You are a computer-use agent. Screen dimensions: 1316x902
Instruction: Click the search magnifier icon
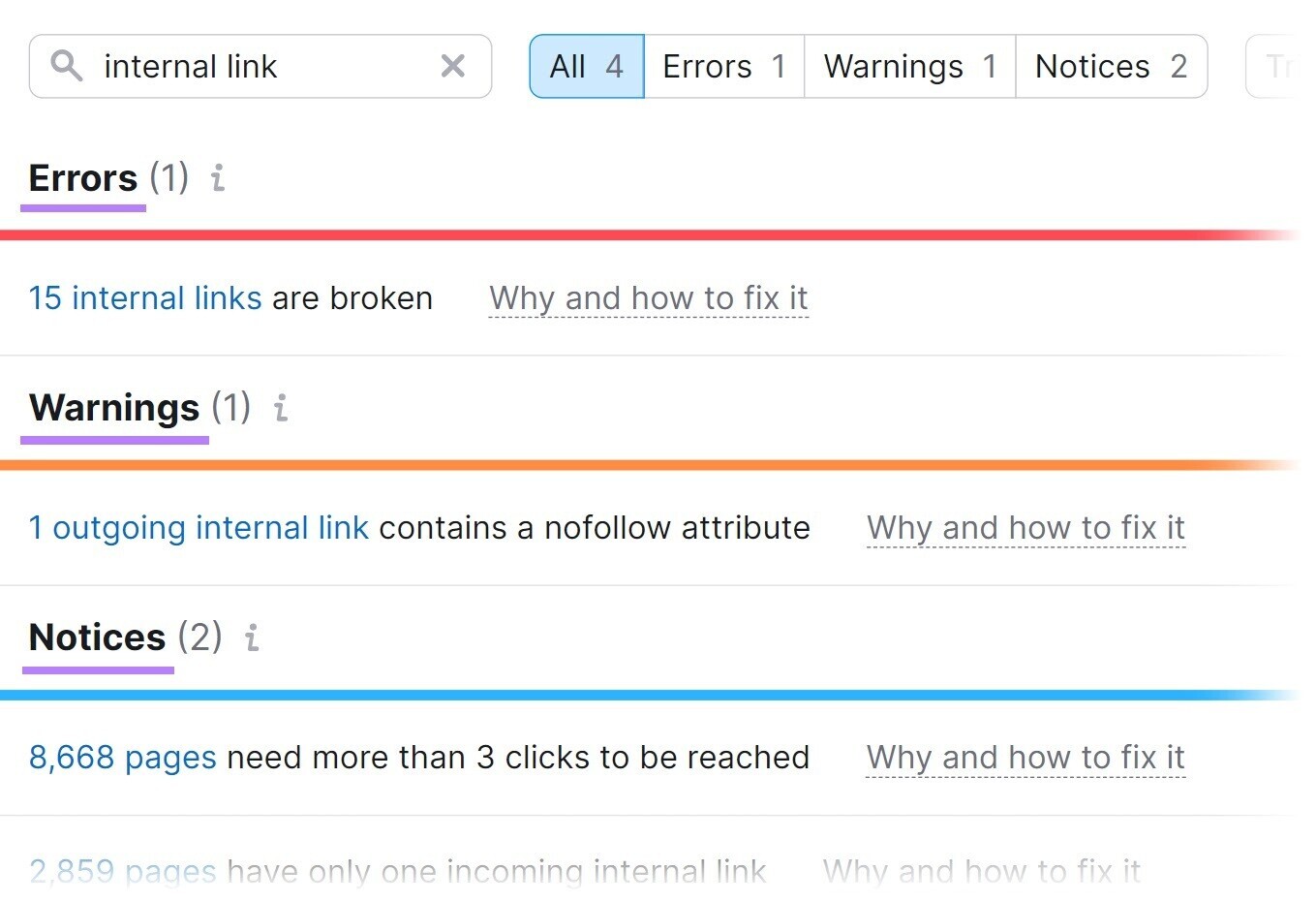[66, 66]
